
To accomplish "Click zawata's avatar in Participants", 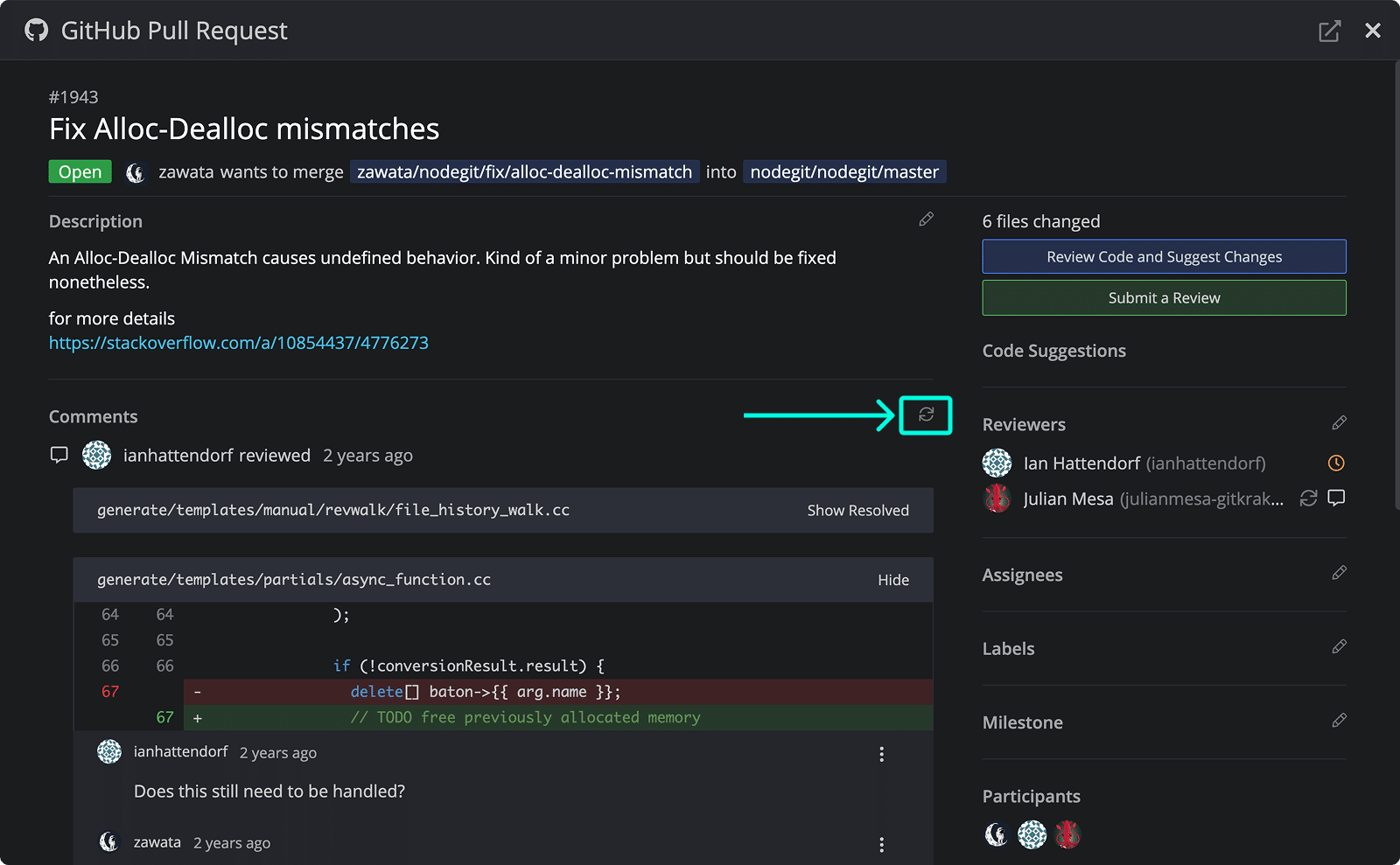I will point(997,834).
